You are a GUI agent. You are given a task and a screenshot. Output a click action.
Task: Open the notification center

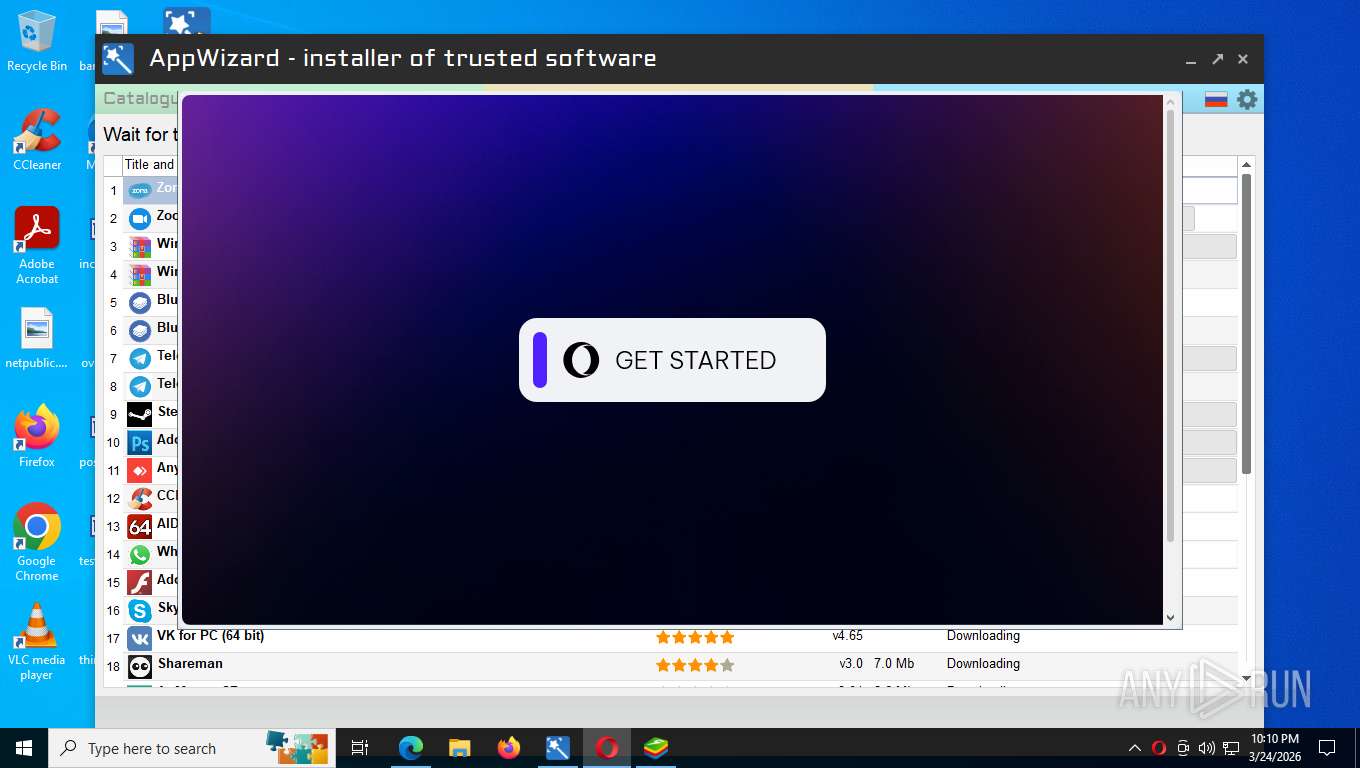pos(1327,748)
